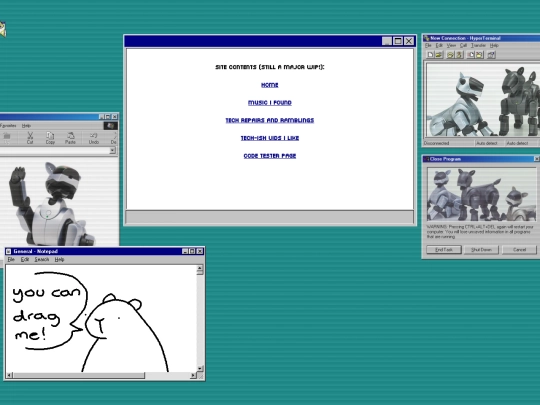Open the Edit menu in Notepad
Image resolution: width=540 pixels, height=405 pixels.
click(25, 259)
